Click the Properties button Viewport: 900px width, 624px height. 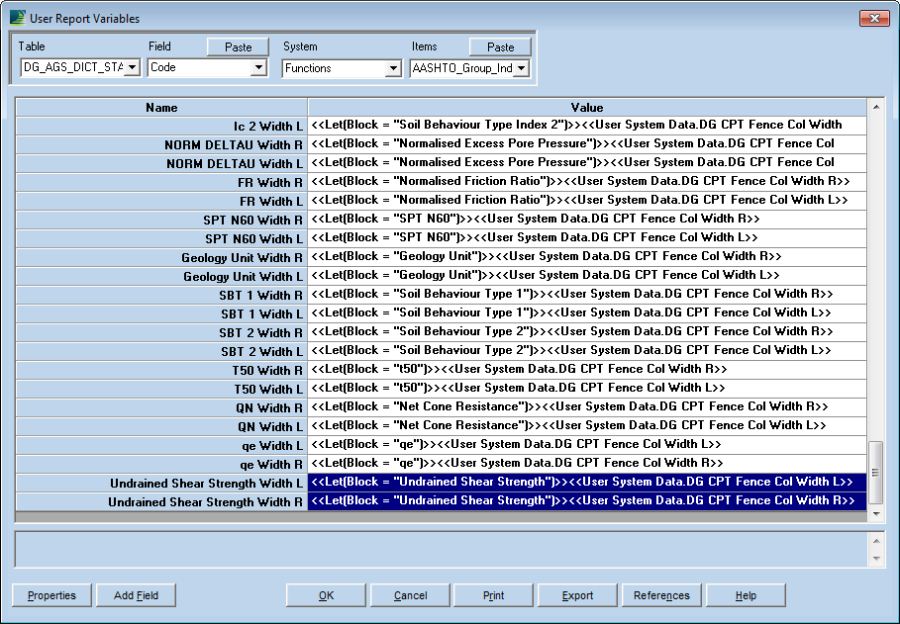pyautogui.click(x=51, y=595)
